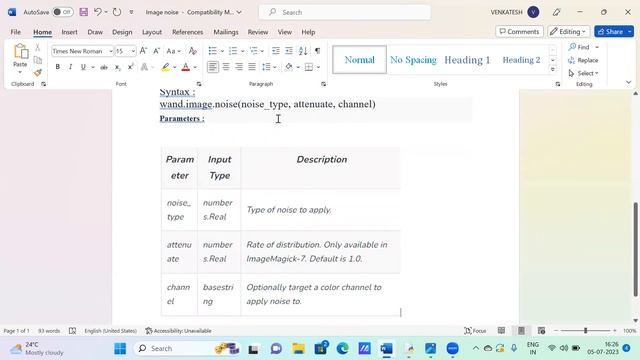Toggle bold formatting
This screenshot has height=360, width=640.
pos(58,67)
